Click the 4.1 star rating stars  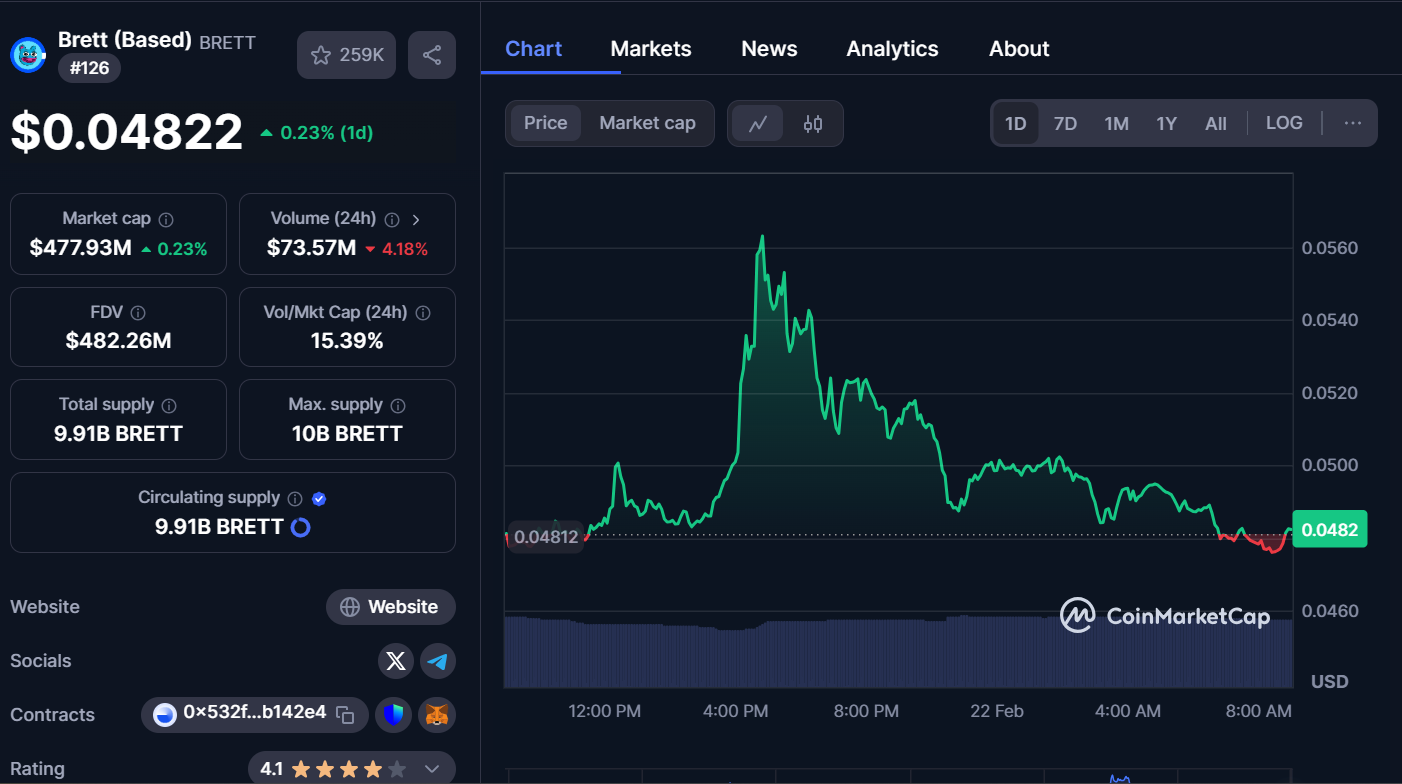pyautogui.click(x=348, y=769)
